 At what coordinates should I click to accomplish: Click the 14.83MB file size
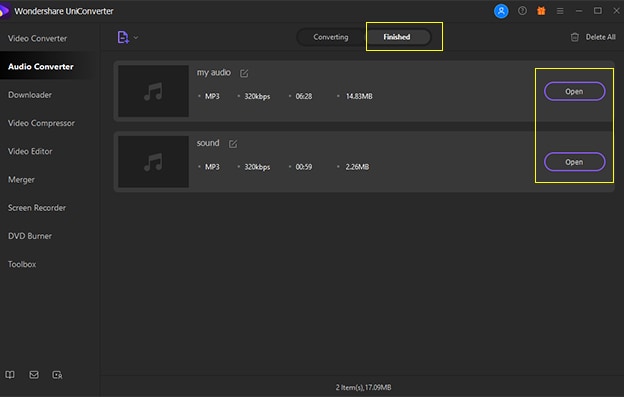pos(359,96)
